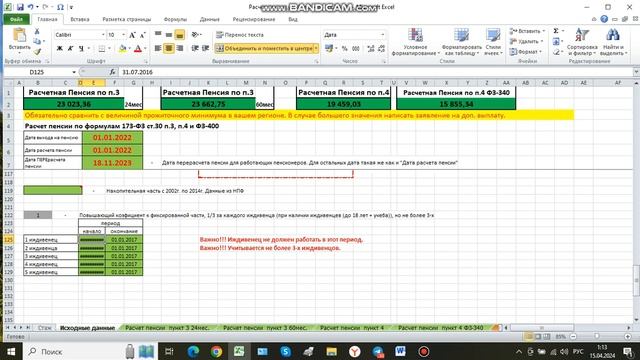Decrease decimal places
The image size is (640, 360).
[x=381, y=49]
